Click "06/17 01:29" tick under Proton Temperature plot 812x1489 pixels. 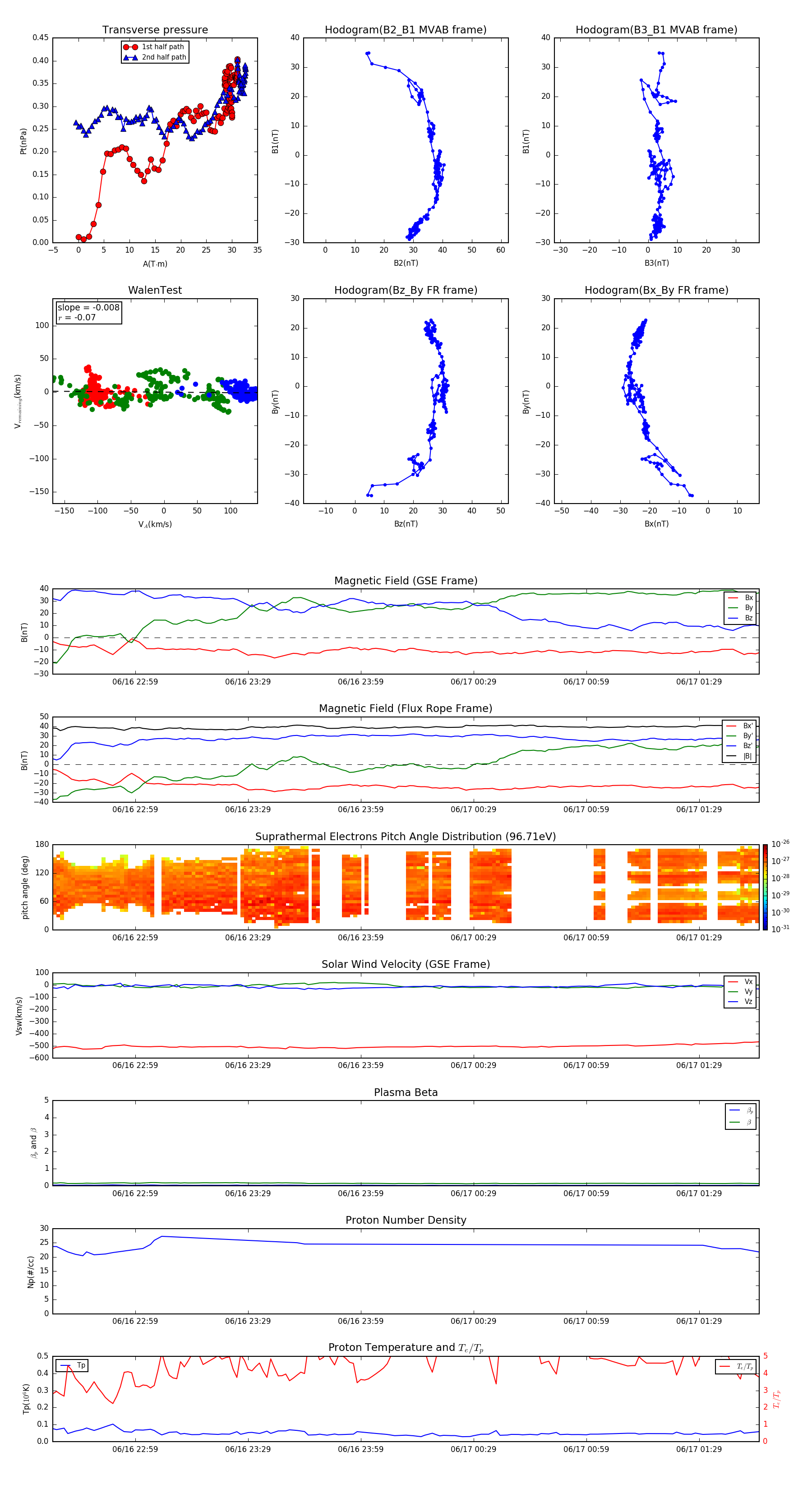(699, 1449)
